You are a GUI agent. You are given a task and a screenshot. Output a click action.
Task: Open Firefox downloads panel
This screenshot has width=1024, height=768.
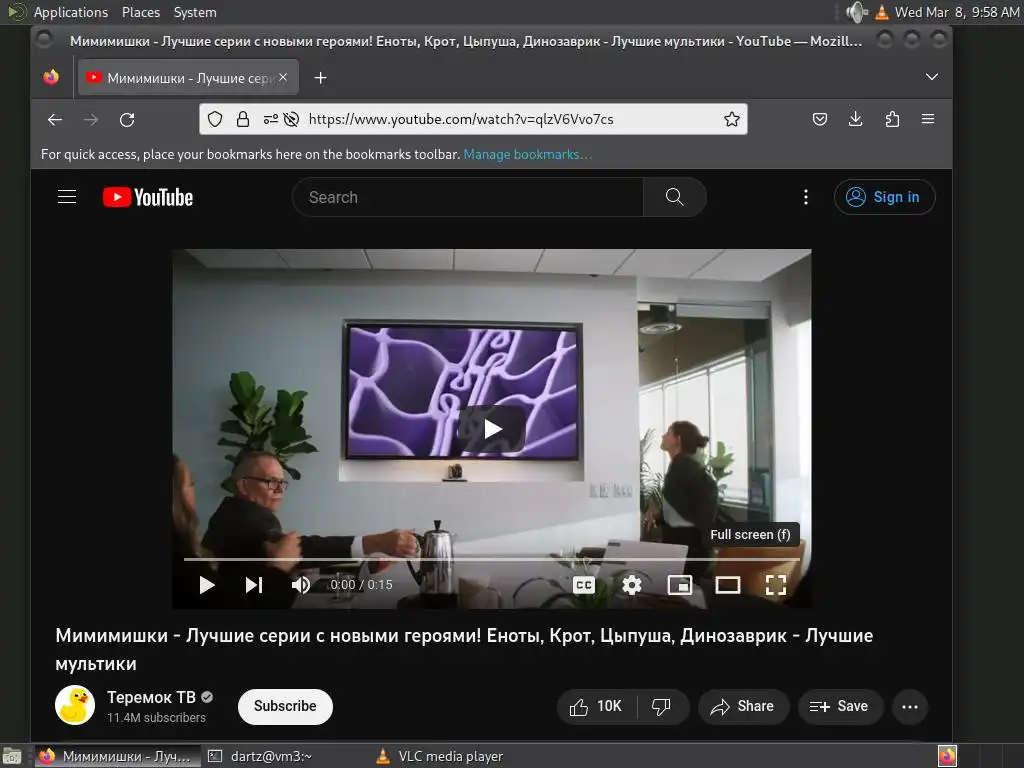coord(856,119)
